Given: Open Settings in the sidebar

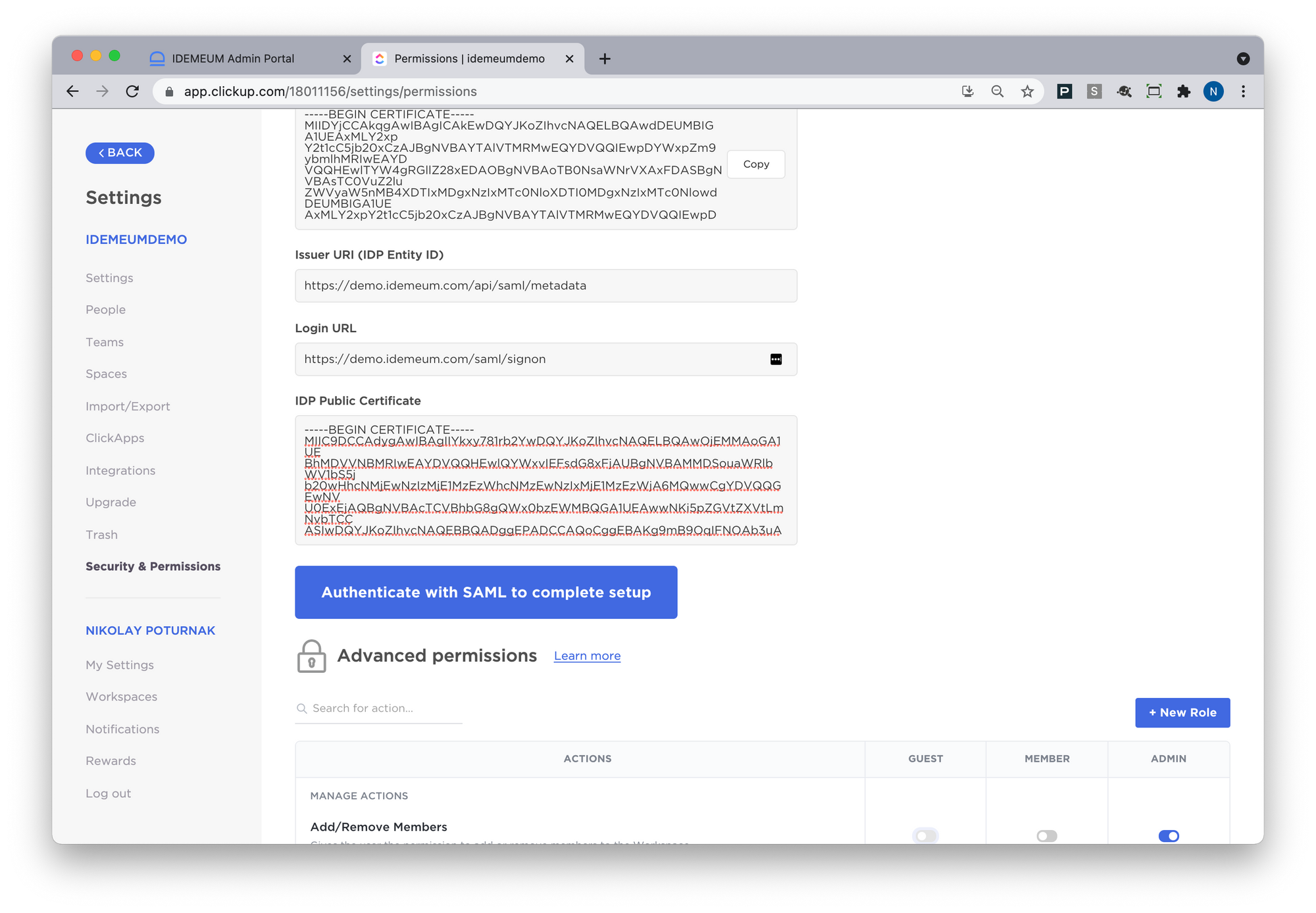Looking at the screenshot, I should (109, 278).
